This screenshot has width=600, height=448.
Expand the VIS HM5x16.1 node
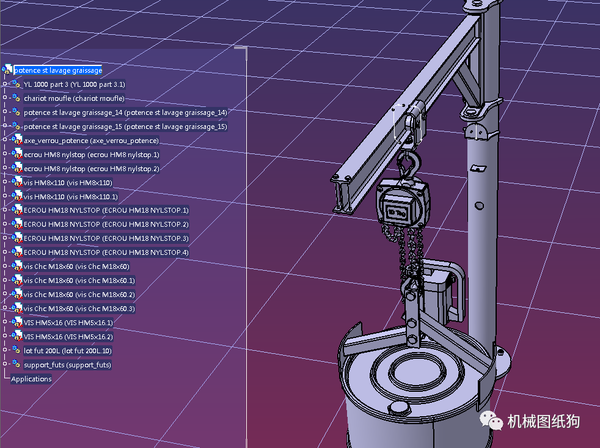click(5, 322)
